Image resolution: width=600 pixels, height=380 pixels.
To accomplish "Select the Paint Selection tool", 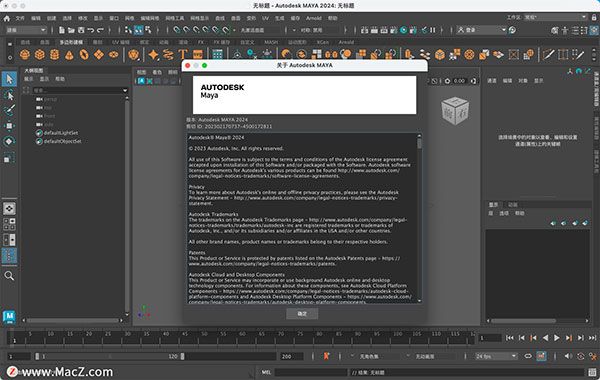I will pyautogui.click(x=9, y=111).
